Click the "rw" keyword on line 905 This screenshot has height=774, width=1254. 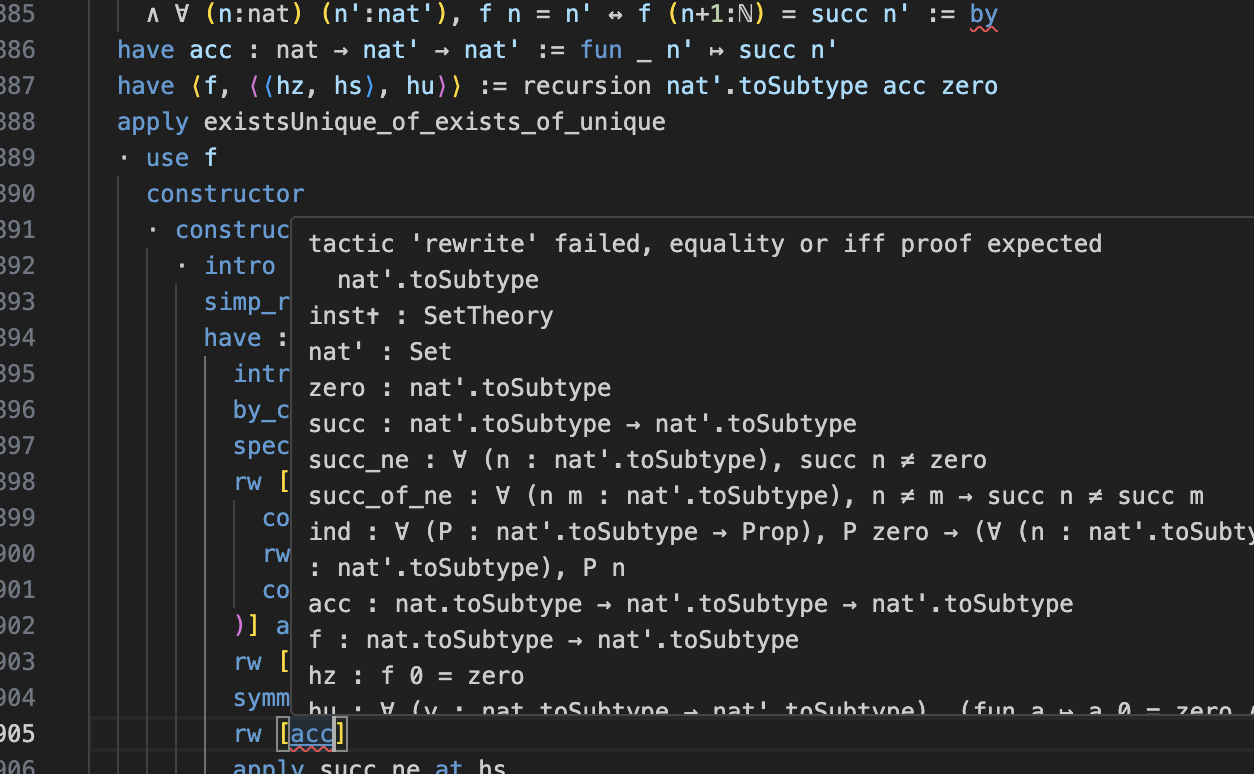pos(248,734)
